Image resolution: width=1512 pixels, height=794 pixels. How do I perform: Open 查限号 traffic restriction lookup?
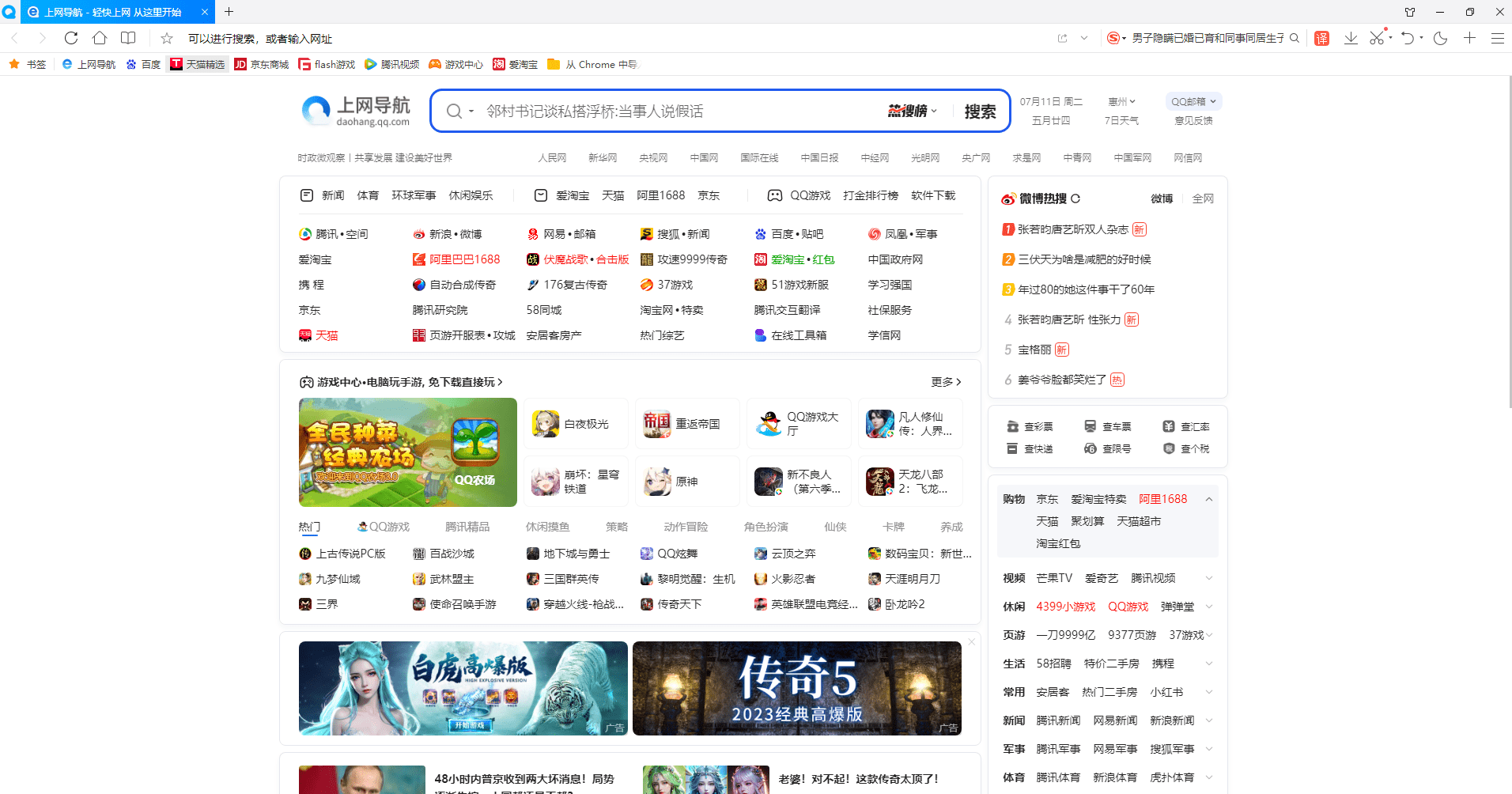[x=1107, y=448]
